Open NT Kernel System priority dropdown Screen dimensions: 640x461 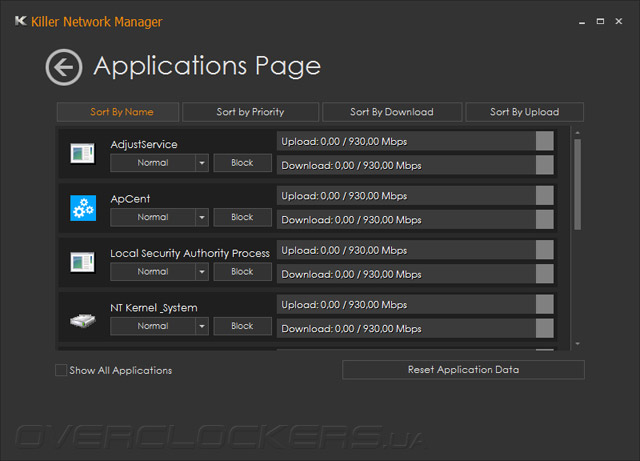201,326
